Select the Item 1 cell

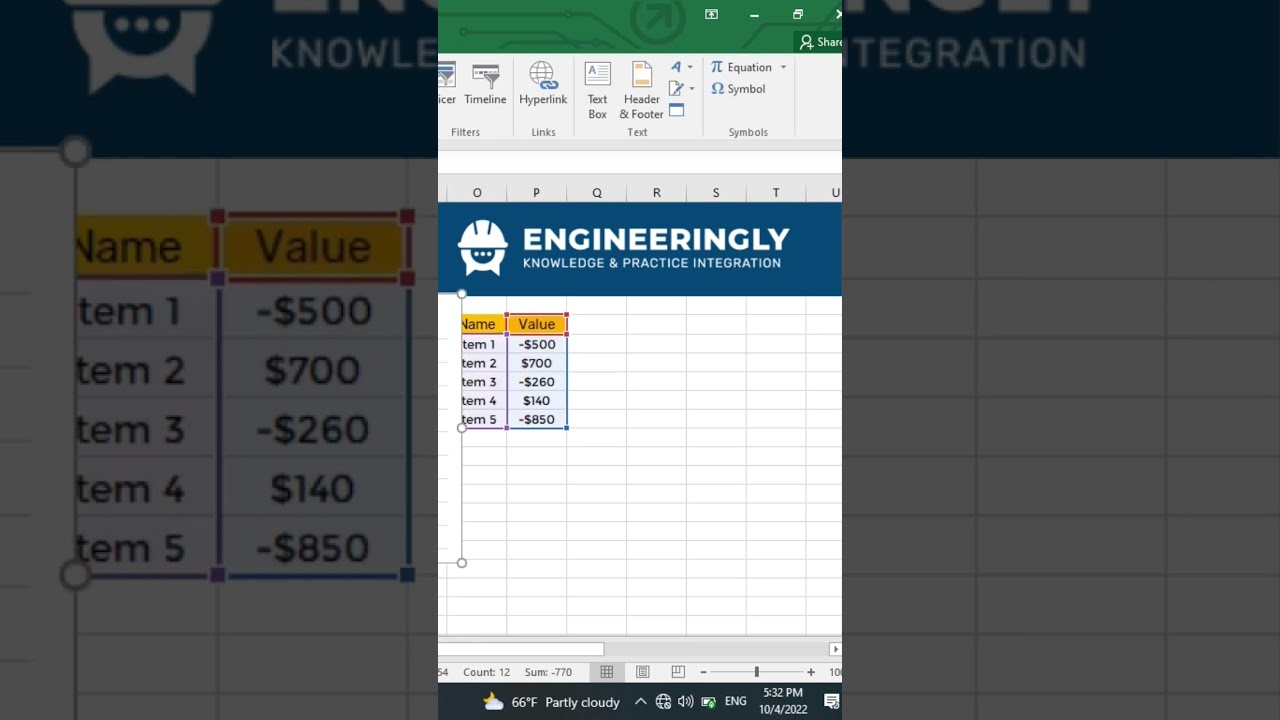(484, 344)
